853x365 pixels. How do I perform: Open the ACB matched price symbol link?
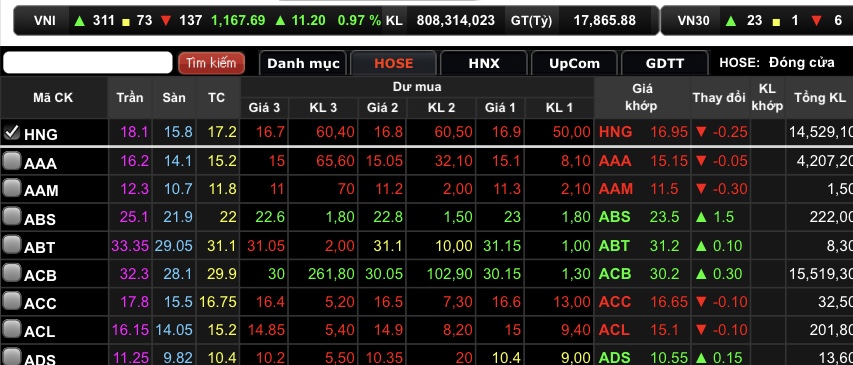point(614,274)
